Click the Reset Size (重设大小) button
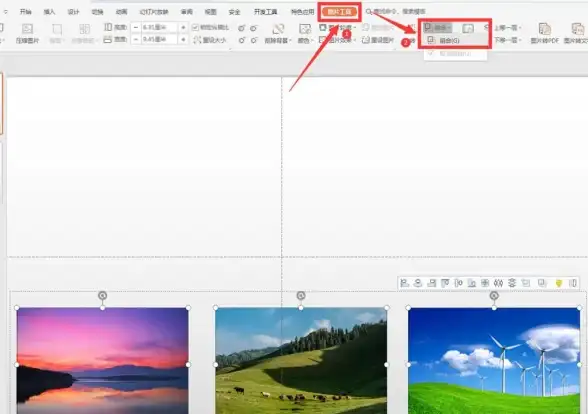 click(210, 40)
